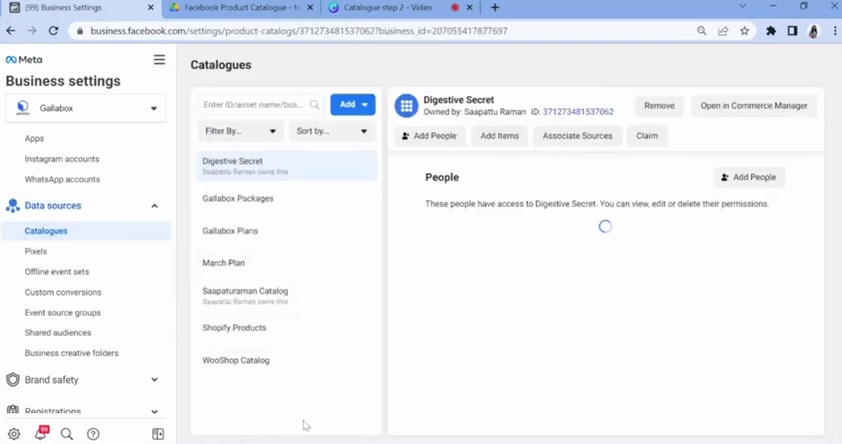The height and width of the screenshot is (444, 842).
Task: Click the Data sources icon
Action: [13, 206]
